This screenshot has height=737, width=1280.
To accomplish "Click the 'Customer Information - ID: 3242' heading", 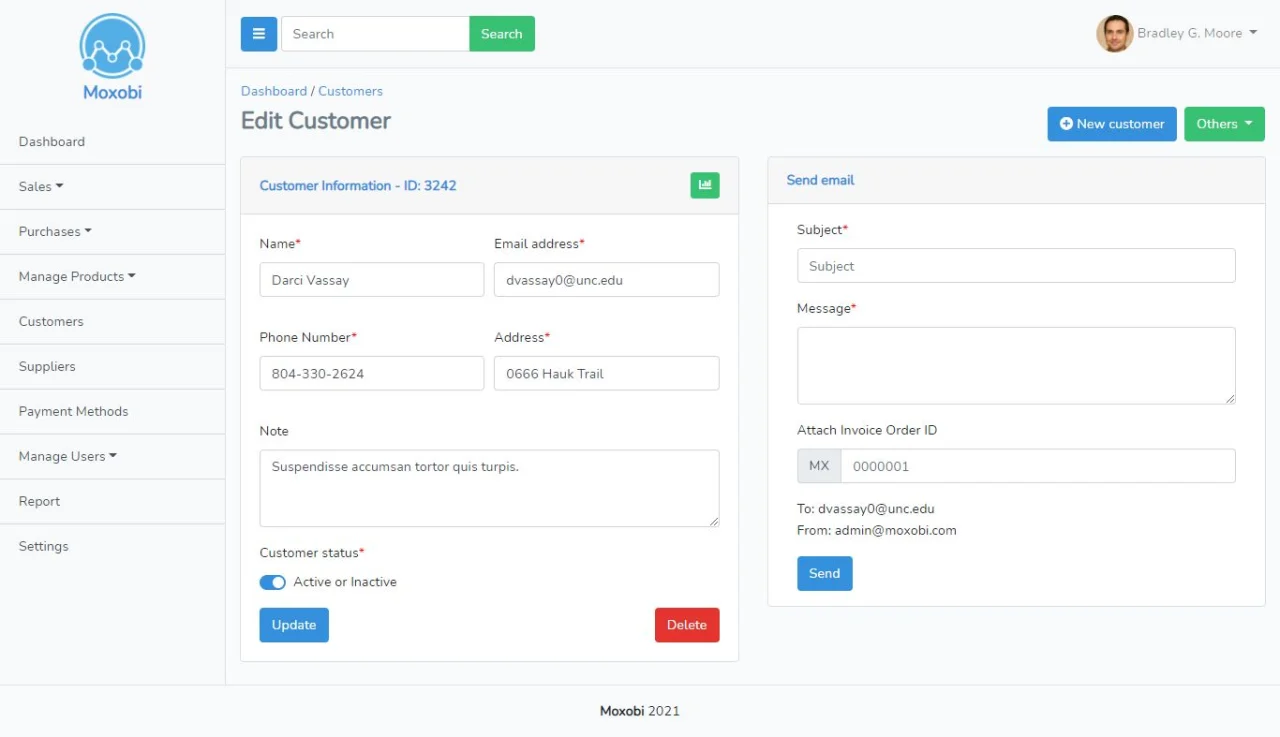I will (358, 186).
